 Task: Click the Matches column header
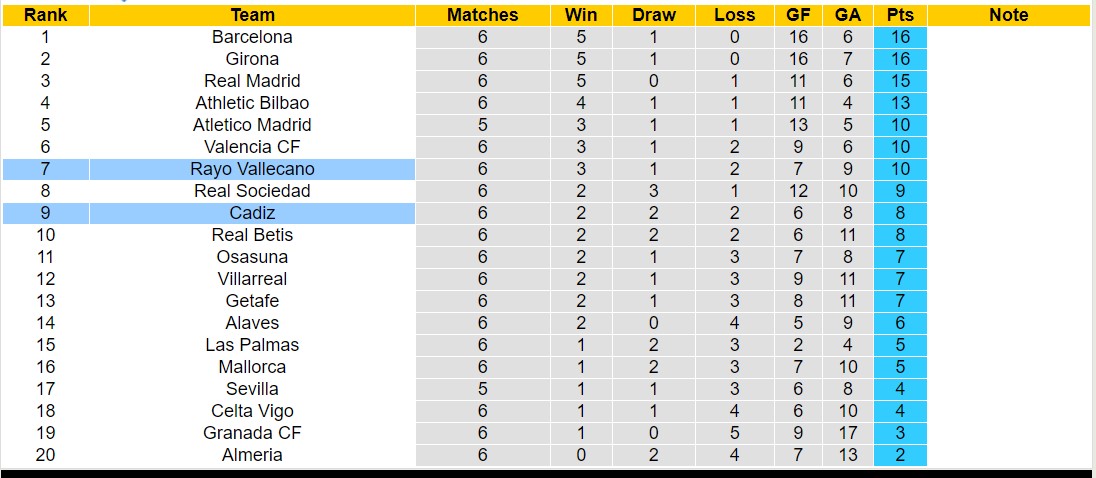[482, 15]
